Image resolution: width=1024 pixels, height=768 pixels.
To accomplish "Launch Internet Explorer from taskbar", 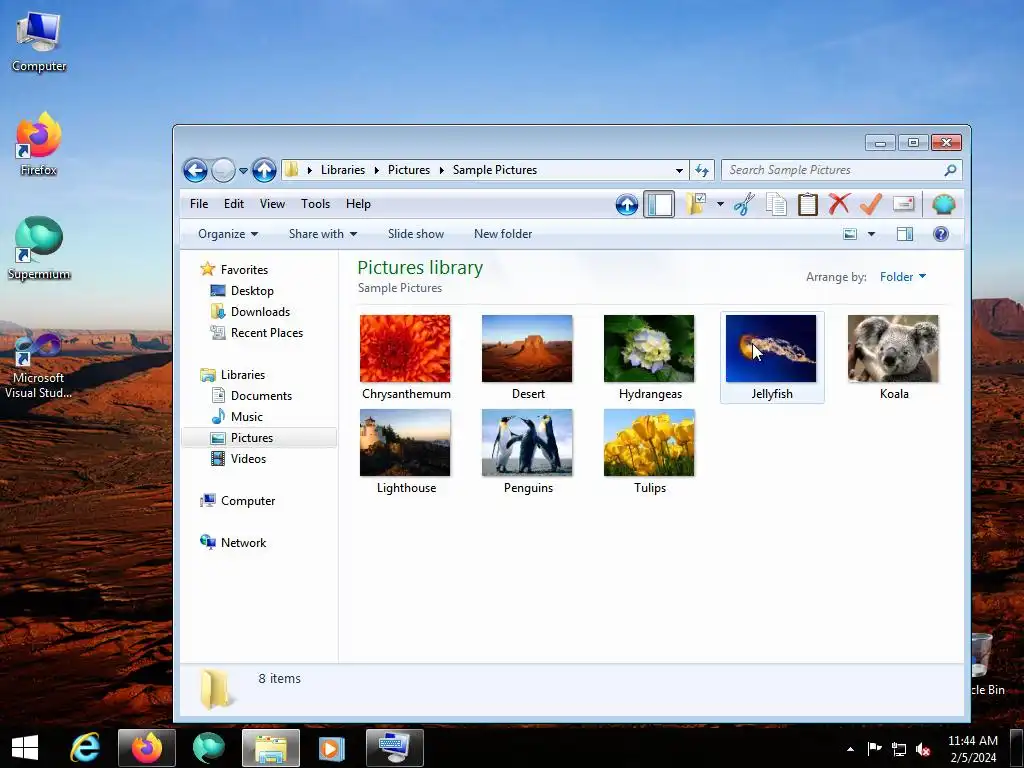I will tap(86, 748).
